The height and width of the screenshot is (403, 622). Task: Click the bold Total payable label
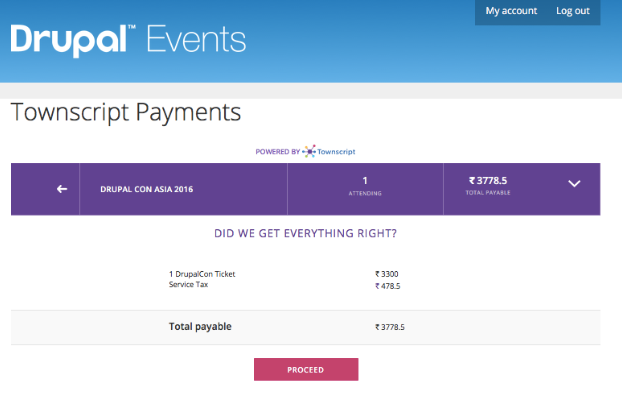click(200, 326)
